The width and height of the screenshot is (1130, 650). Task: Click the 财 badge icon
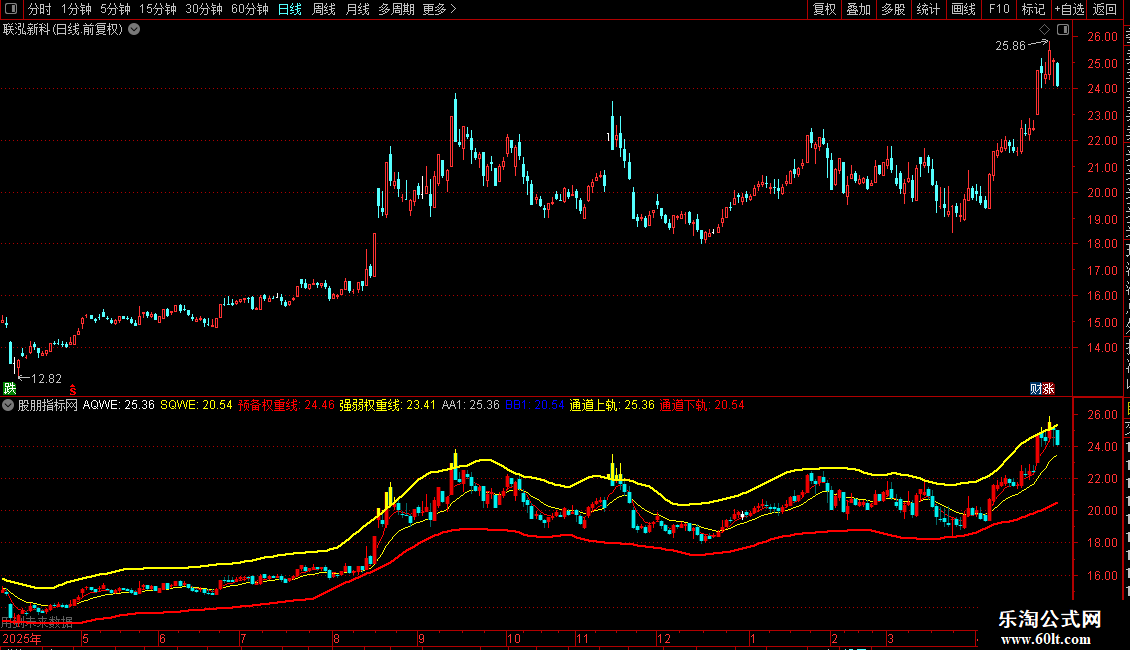point(1036,389)
